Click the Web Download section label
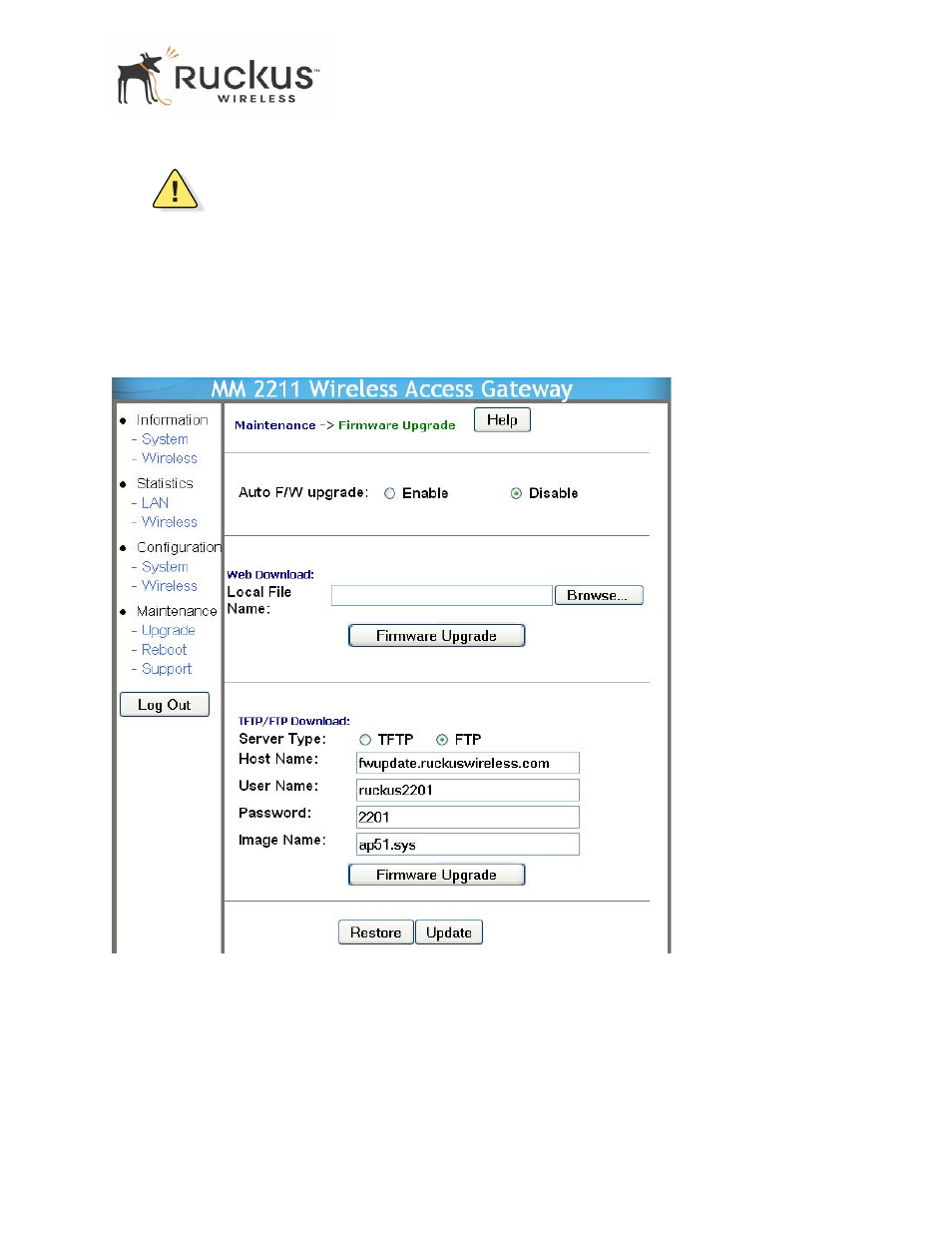Viewport: 952px width, 1233px height. (270, 575)
